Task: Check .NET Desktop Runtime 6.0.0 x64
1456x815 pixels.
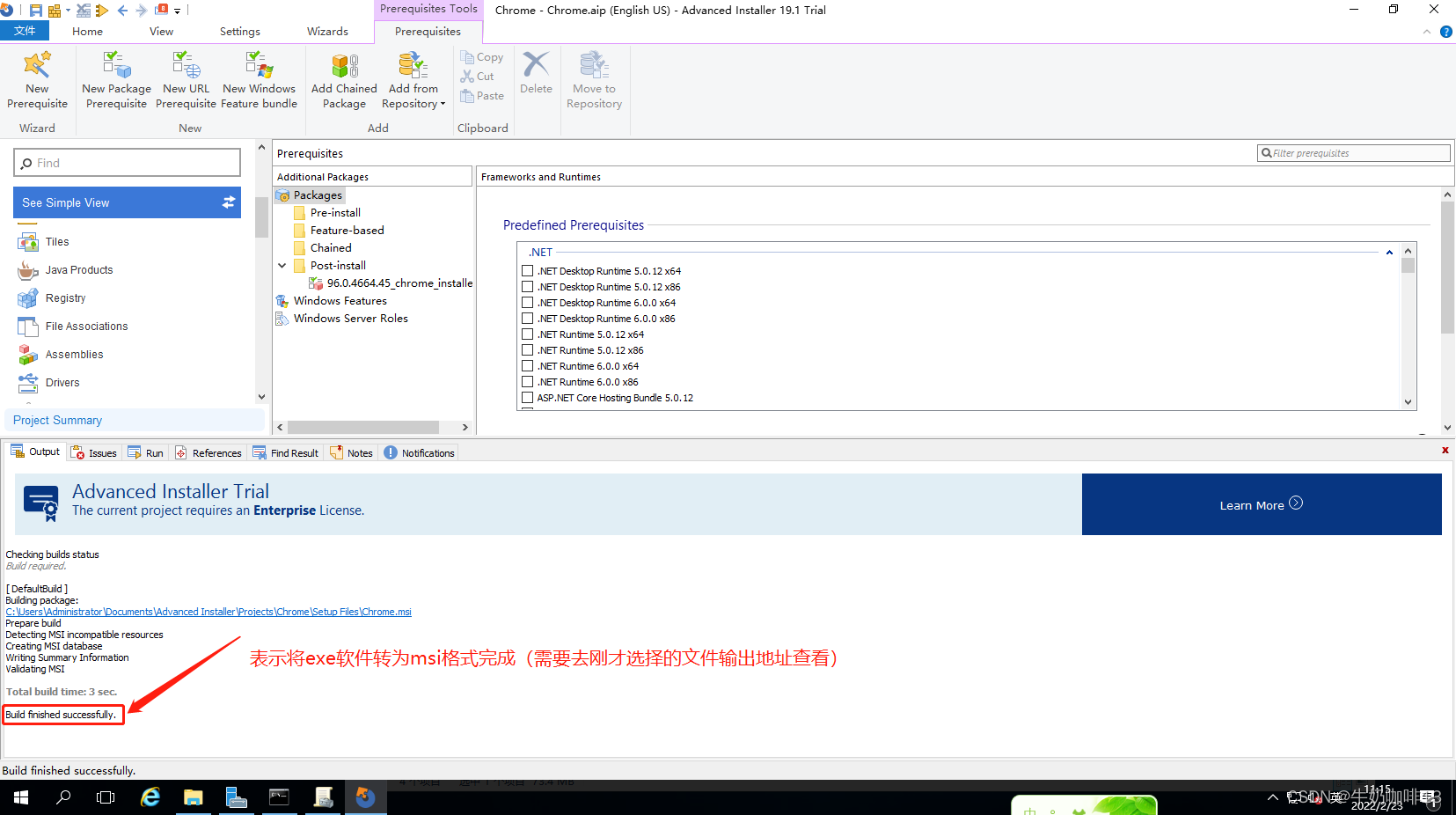Action: [528, 303]
